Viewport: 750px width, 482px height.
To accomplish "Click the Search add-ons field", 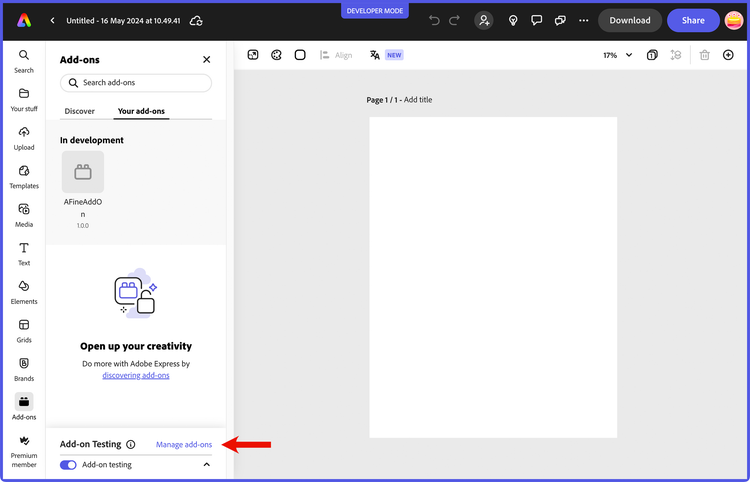I will pos(136,83).
